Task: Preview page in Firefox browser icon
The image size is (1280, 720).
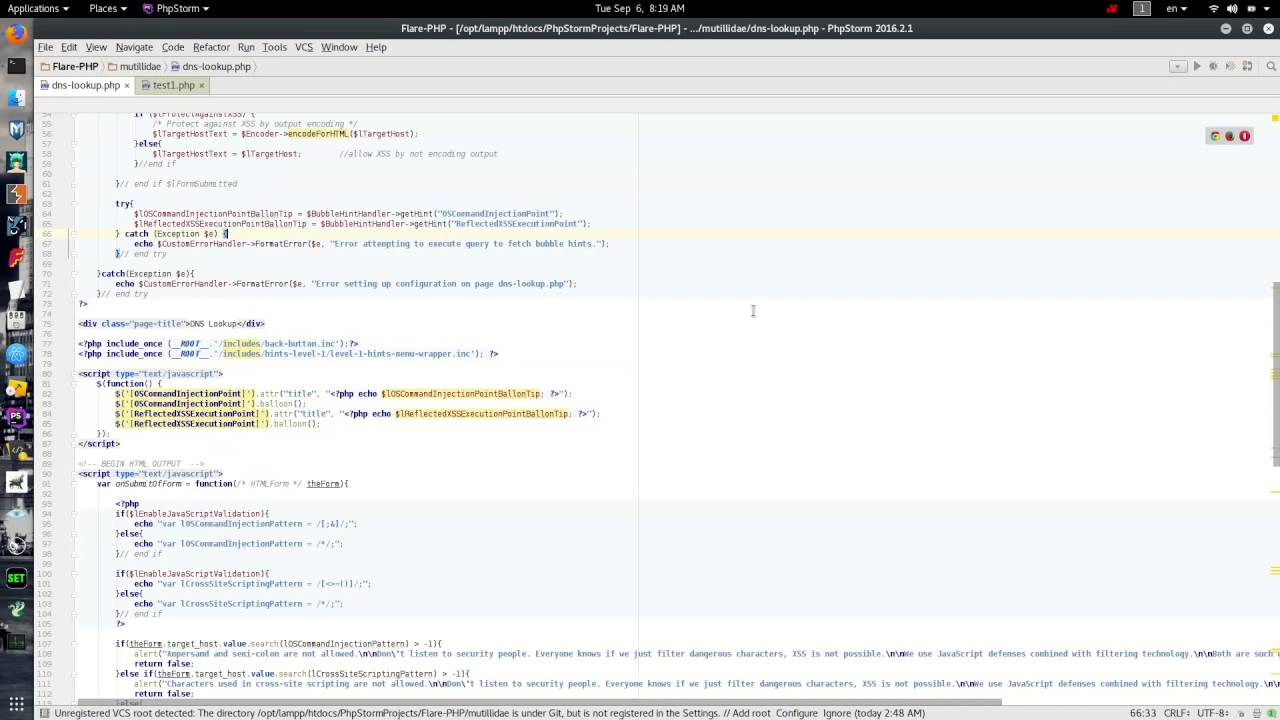Action: click(x=1230, y=136)
